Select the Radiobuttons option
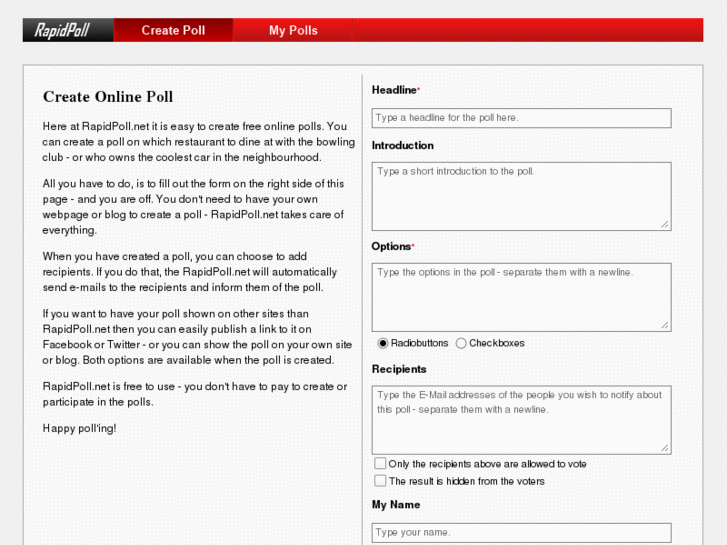The height and width of the screenshot is (545, 727). [x=383, y=343]
